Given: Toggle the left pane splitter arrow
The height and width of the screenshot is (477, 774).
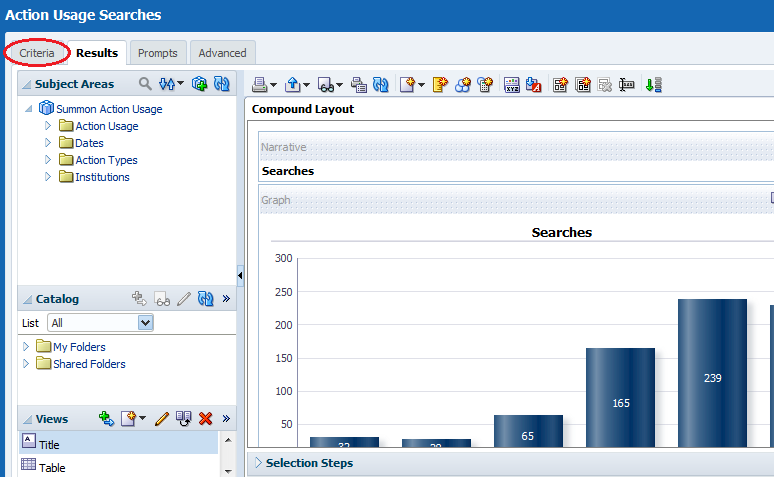Looking at the screenshot, I should click(240, 274).
